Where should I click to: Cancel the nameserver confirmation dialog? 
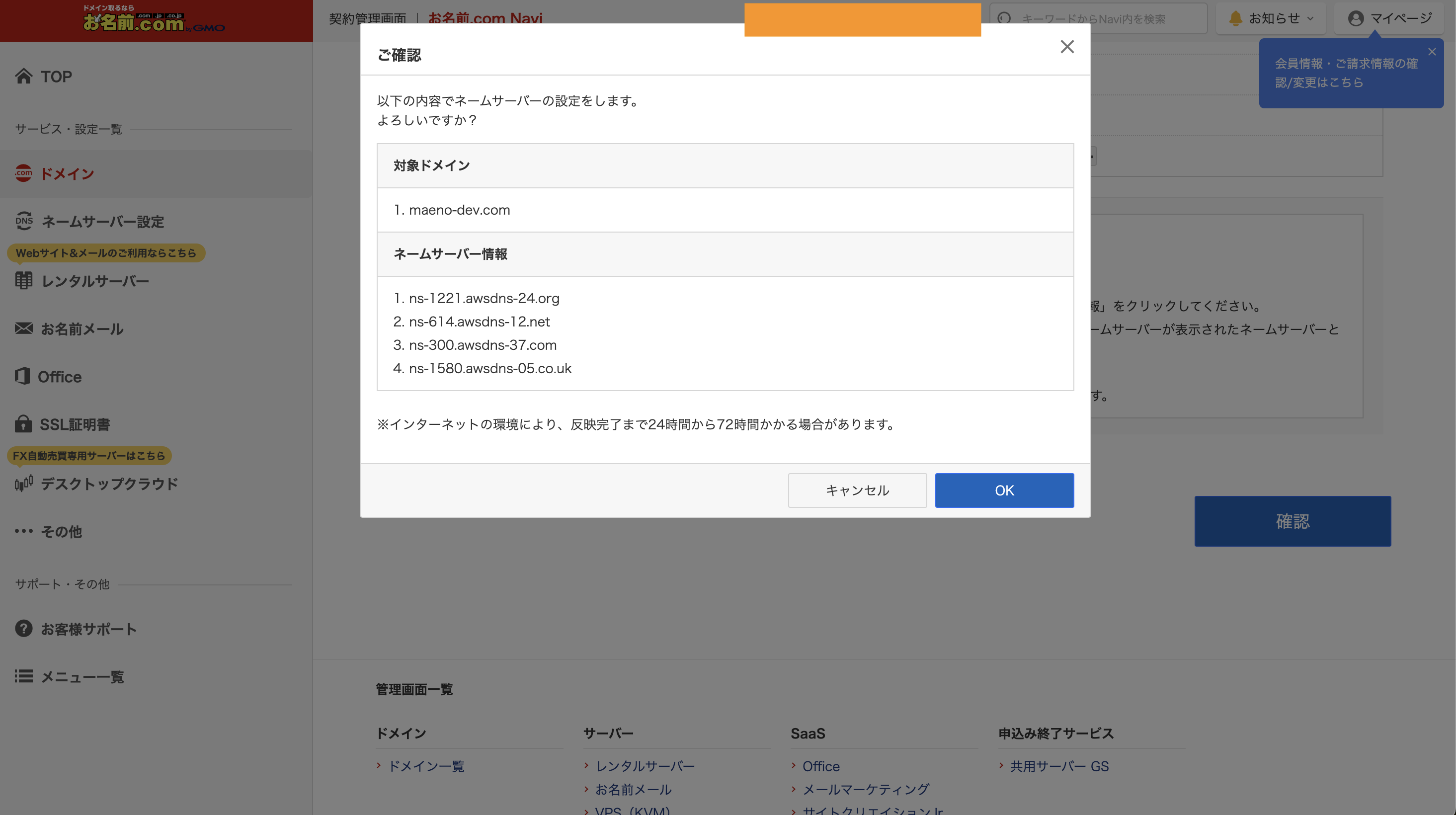857,490
